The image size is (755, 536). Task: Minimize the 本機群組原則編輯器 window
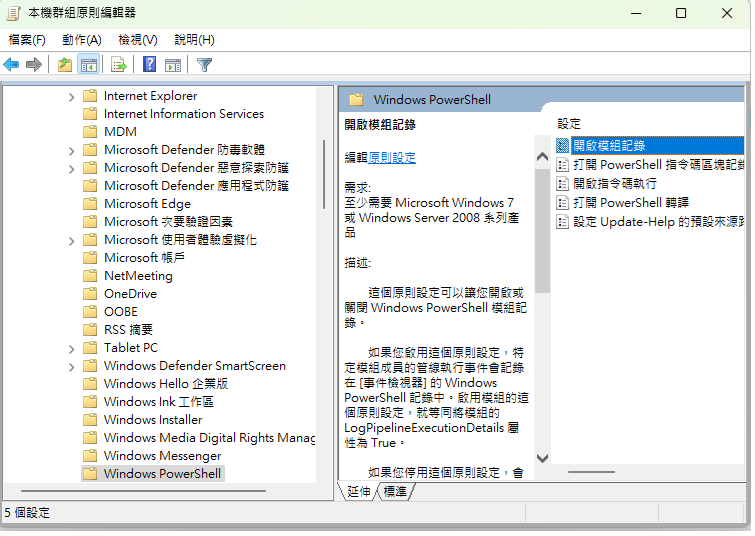click(x=636, y=13)
